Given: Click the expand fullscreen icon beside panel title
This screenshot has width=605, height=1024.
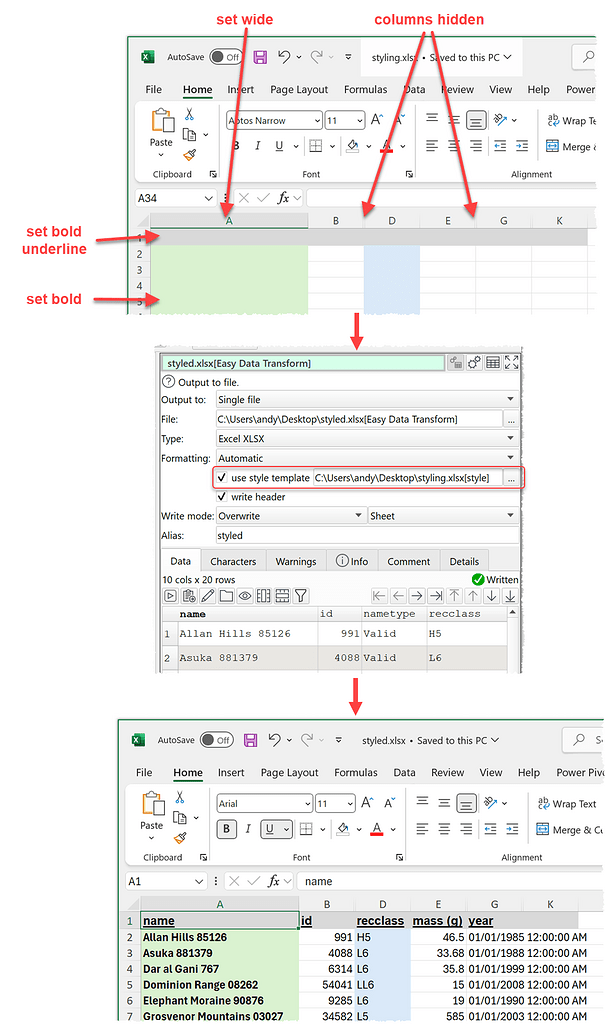Looking at the screenshot, I should pyautogui.click(x=512, y=362).
